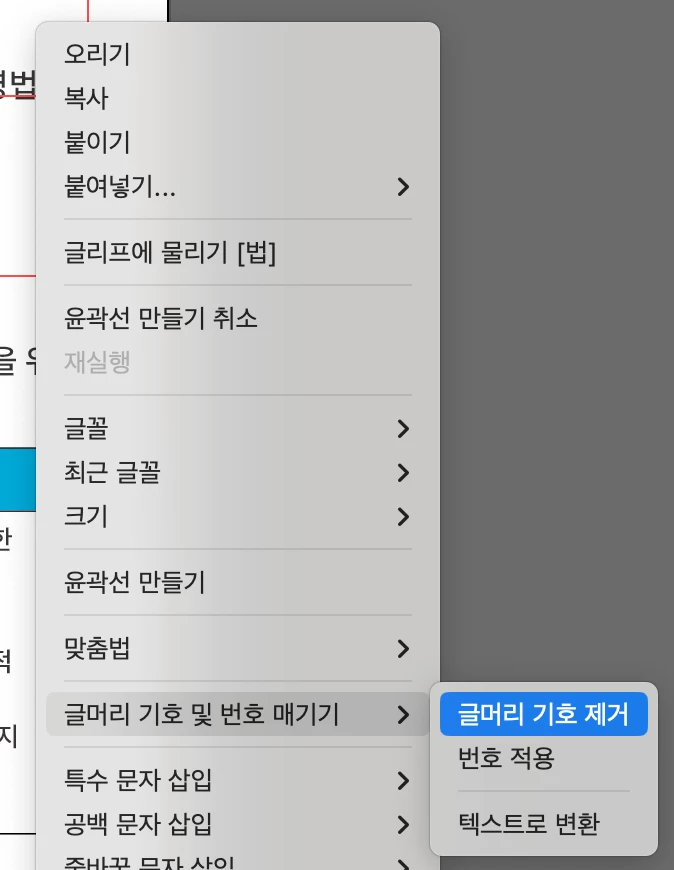Choose 복사 (Copy) menu item
The width and height of the screenshot is (674, 870).
237,98
